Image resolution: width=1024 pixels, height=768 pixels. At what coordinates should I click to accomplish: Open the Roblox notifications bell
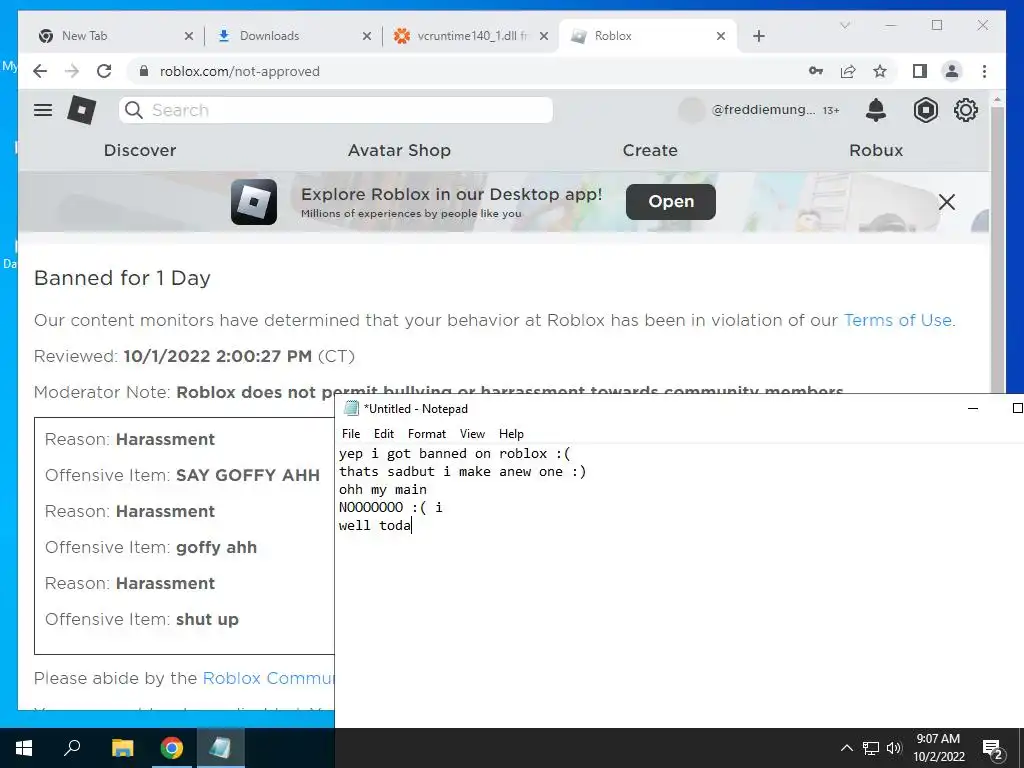point(876,110)
